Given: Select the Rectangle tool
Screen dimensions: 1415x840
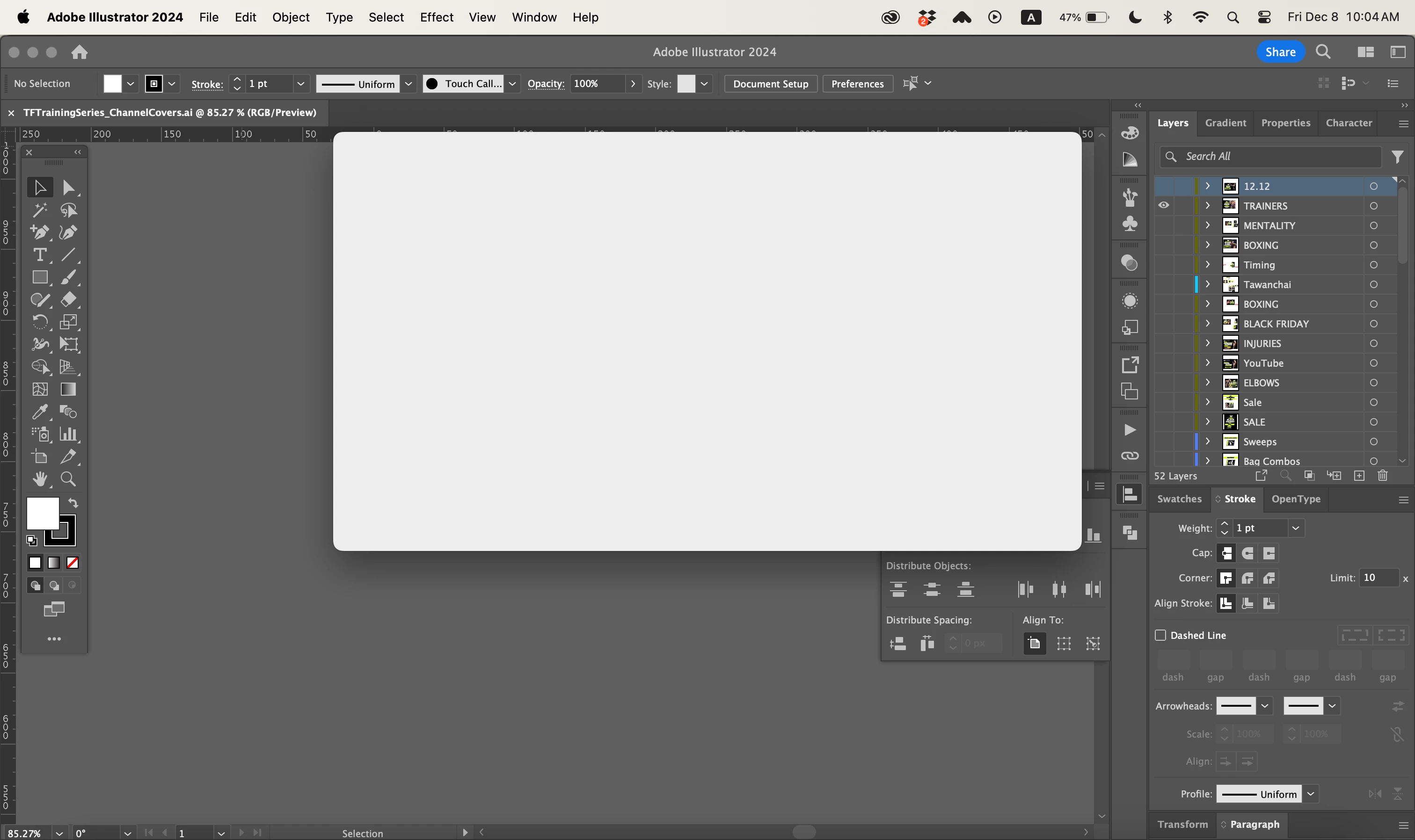Looking at the screenshot, I should coord(40,277).
